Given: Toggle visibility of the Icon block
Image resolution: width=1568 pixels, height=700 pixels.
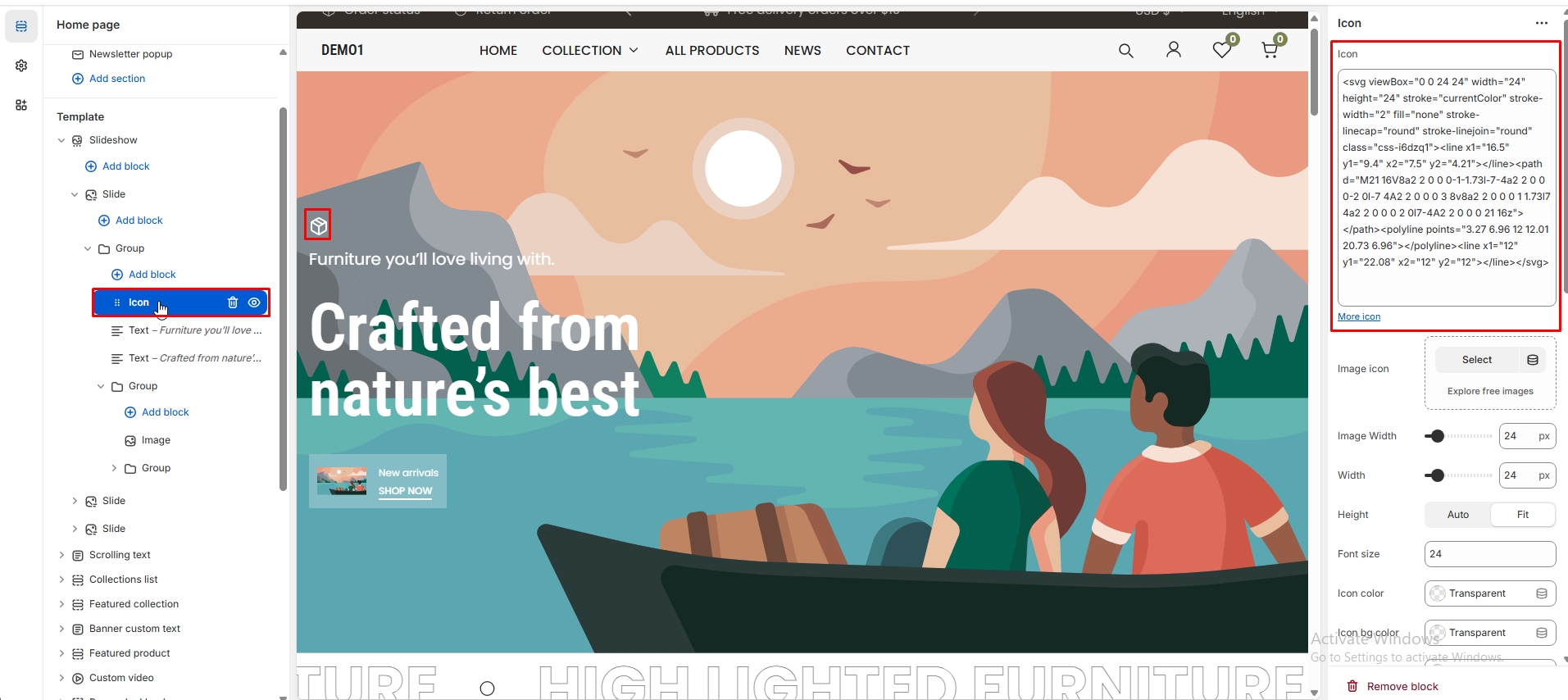Looking at the screenshot, I should (x=254, y=302).
